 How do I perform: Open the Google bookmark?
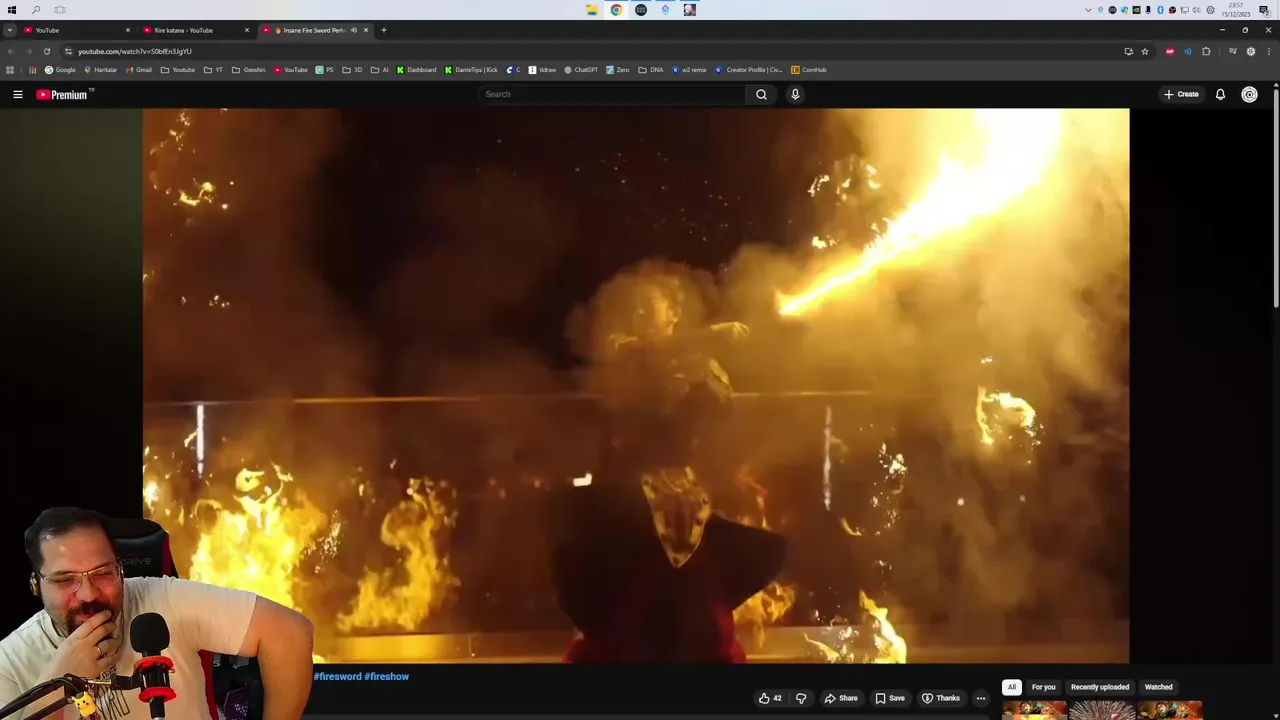coord(60,70)
